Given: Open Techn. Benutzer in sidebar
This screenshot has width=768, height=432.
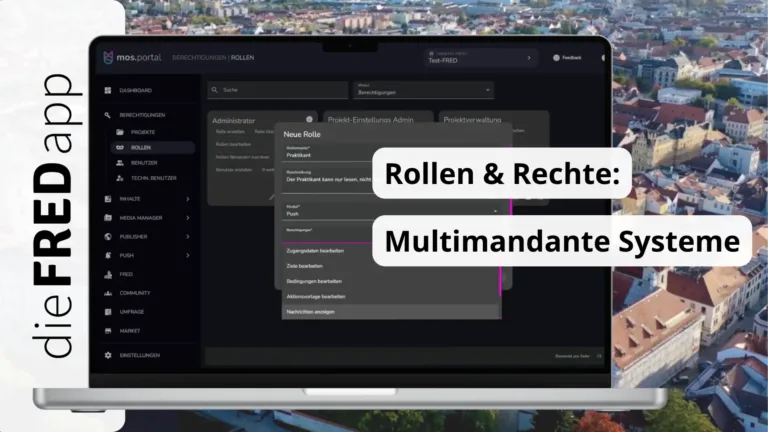Looking at the screenshot, I should (154, 178).
